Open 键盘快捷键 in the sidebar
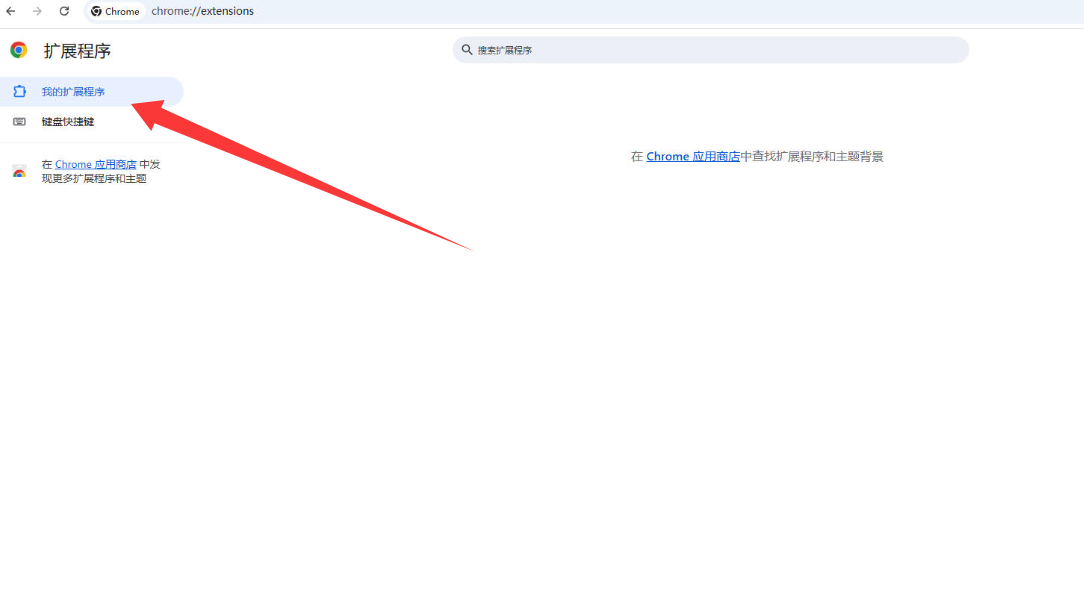Image resolution: width=1084 pixels, height=593 pixels. coord(91,122)
